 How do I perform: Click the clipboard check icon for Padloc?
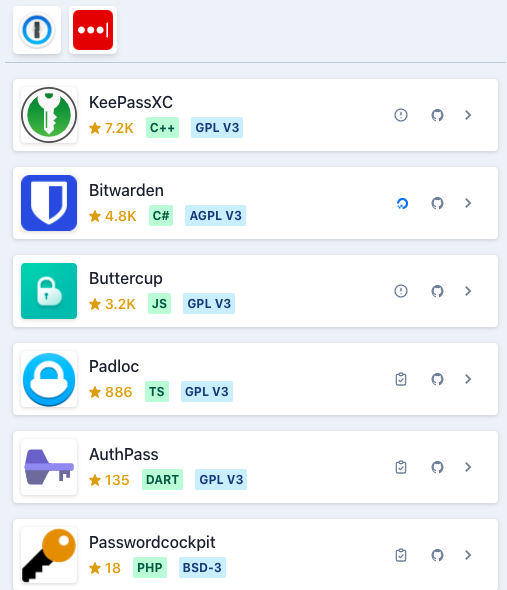coord(401,379)
